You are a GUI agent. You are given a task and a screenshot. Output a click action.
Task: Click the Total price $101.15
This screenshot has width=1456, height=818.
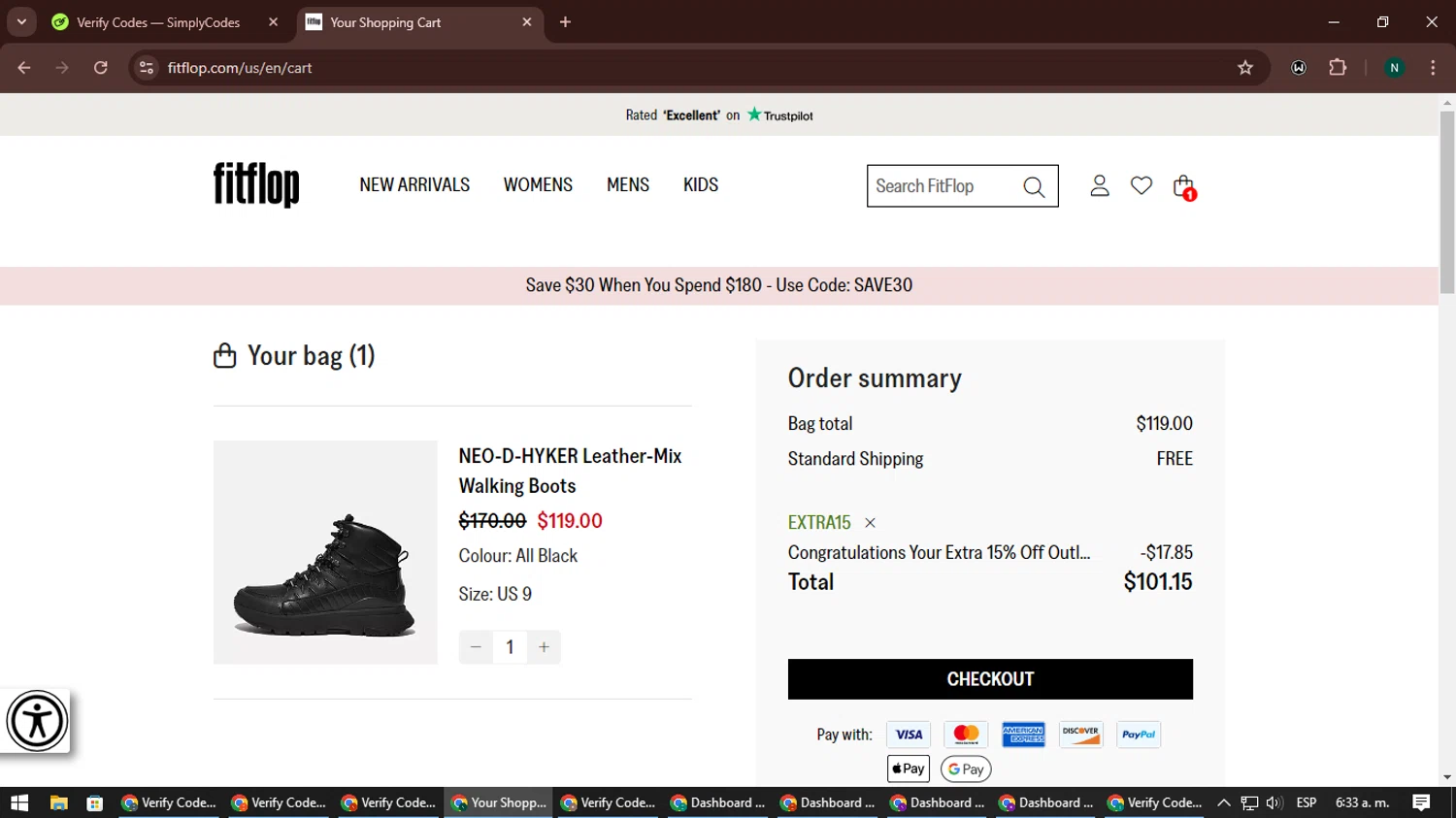1158,582
